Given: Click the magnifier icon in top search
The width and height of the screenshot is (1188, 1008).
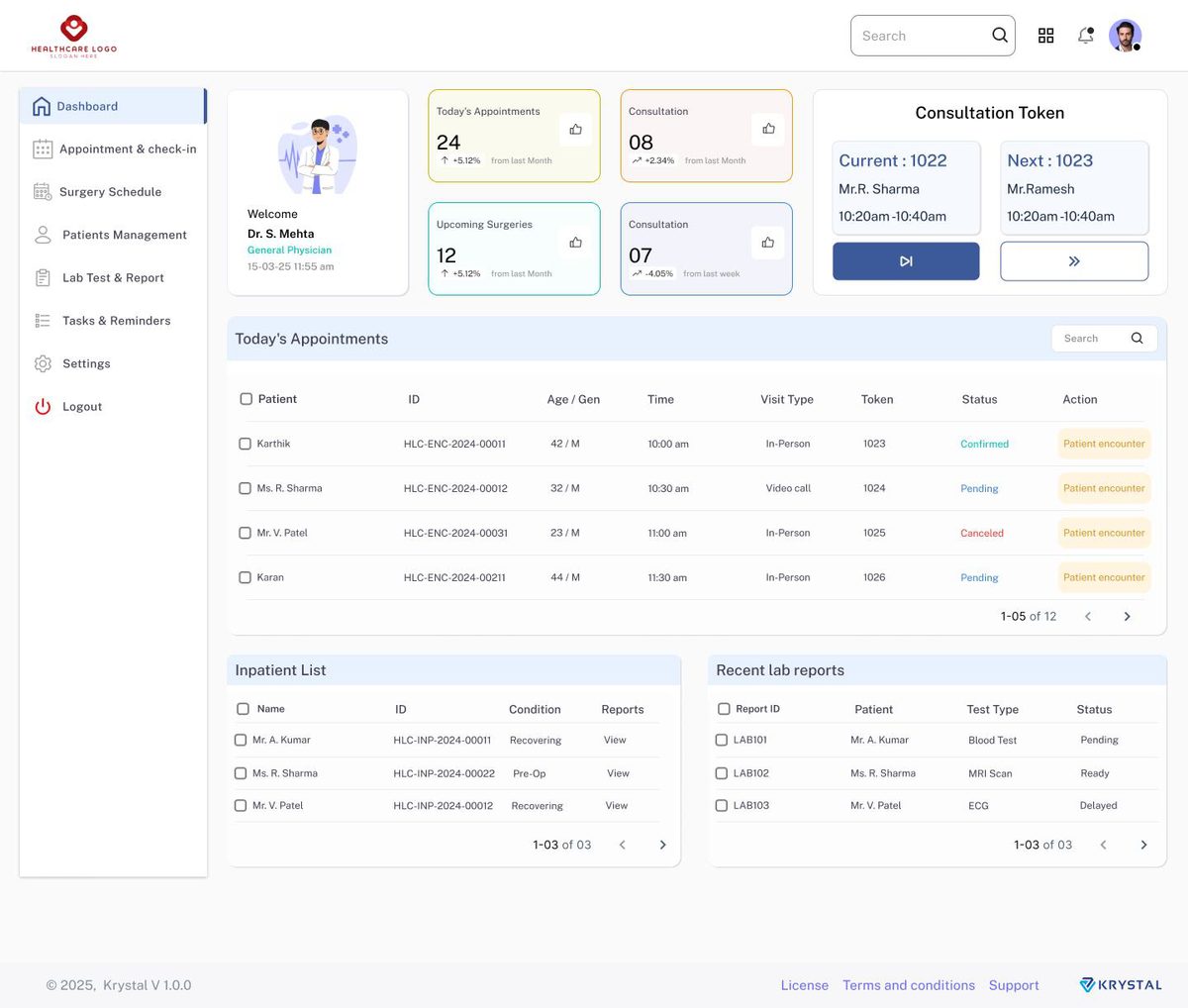Looking at the screenshot, I should (1000, 36).
